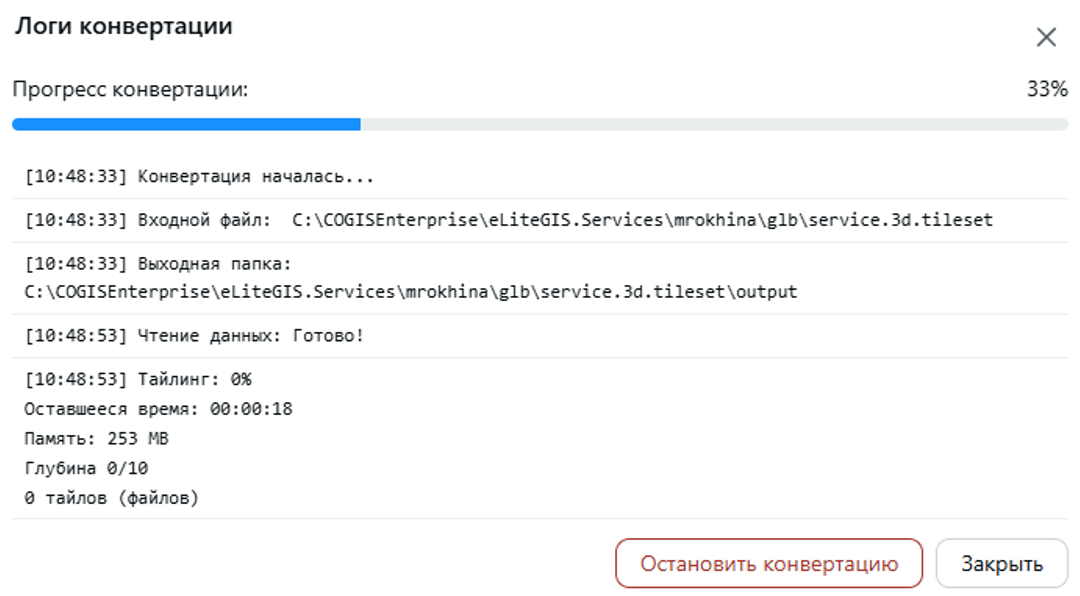The image size is (1080, 596).
Task: Click the 'Логи конвертации' dialog title
Action: [x=124, y=26]
